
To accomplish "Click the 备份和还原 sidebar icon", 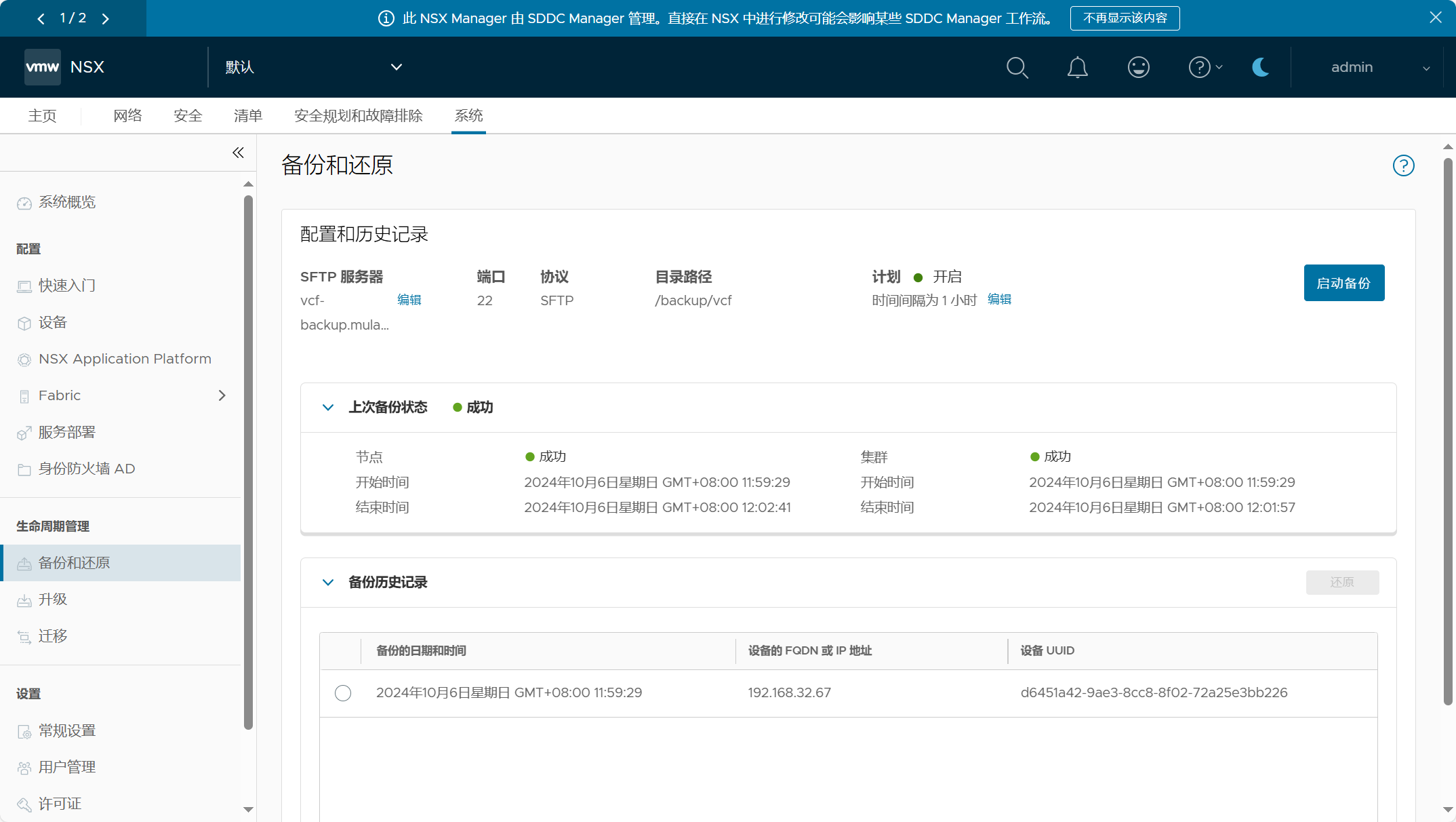I will click(24, 564).
